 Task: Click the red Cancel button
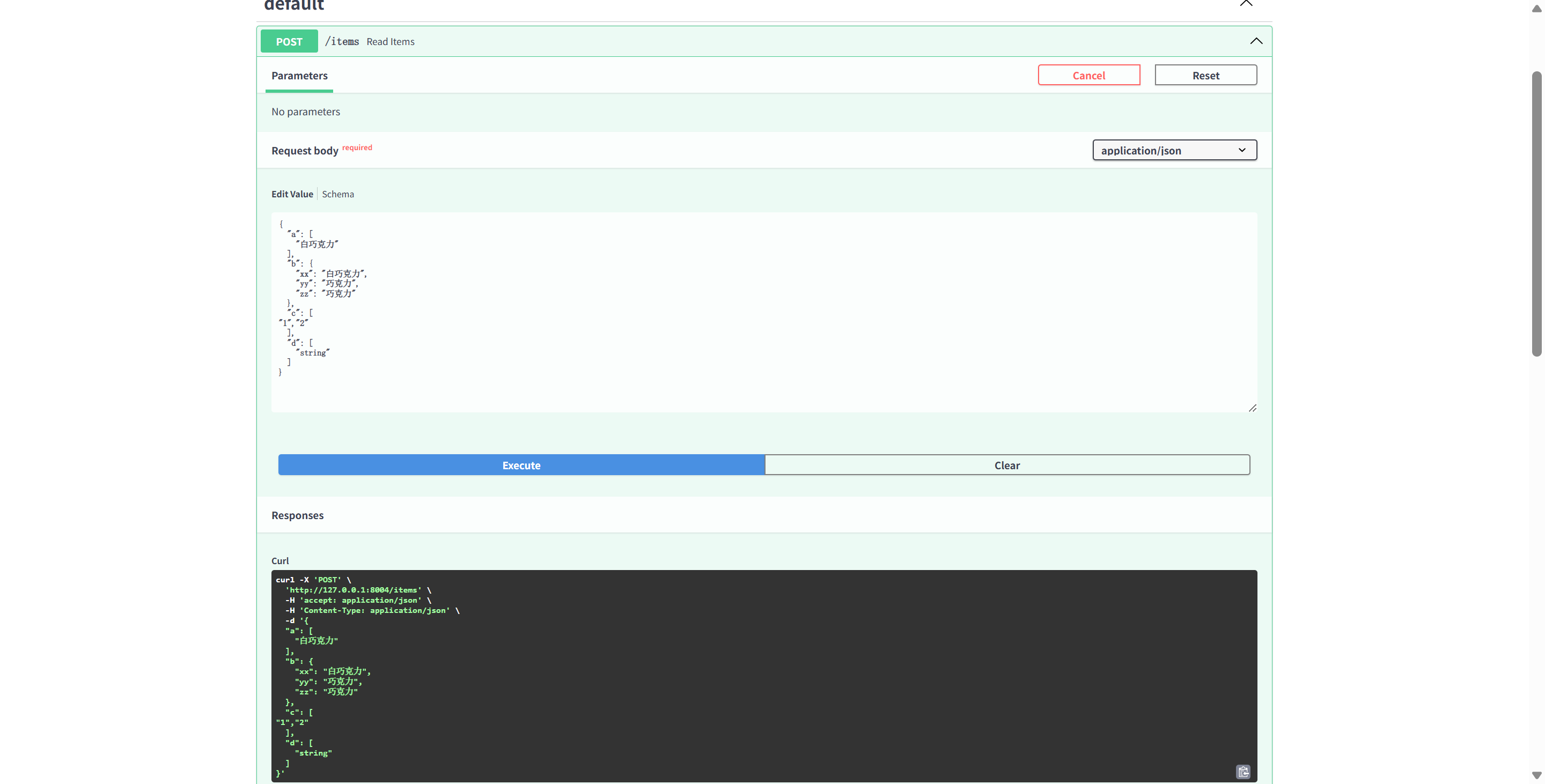[1088, 76]
